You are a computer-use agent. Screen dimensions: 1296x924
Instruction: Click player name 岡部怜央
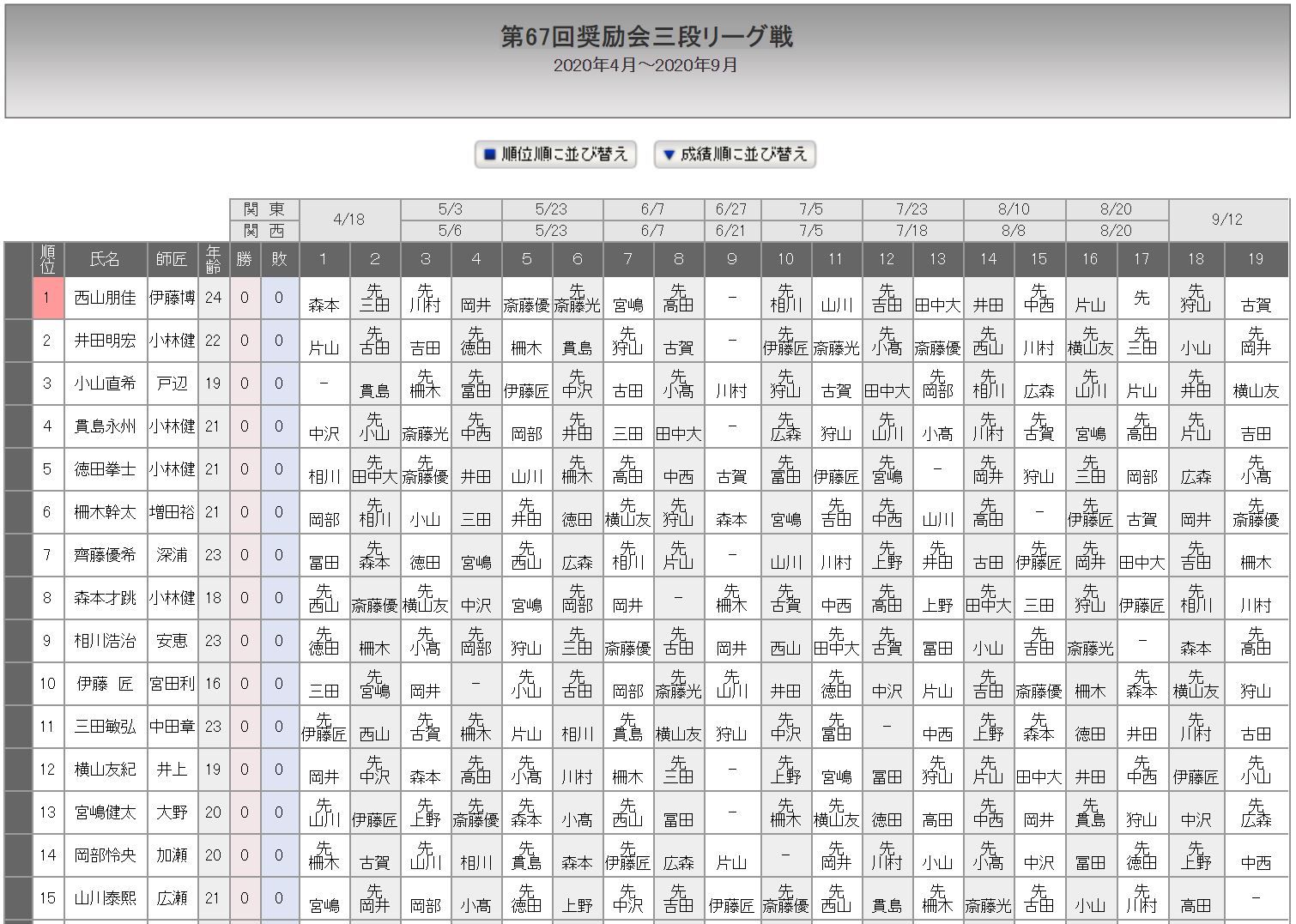(105, 855)
